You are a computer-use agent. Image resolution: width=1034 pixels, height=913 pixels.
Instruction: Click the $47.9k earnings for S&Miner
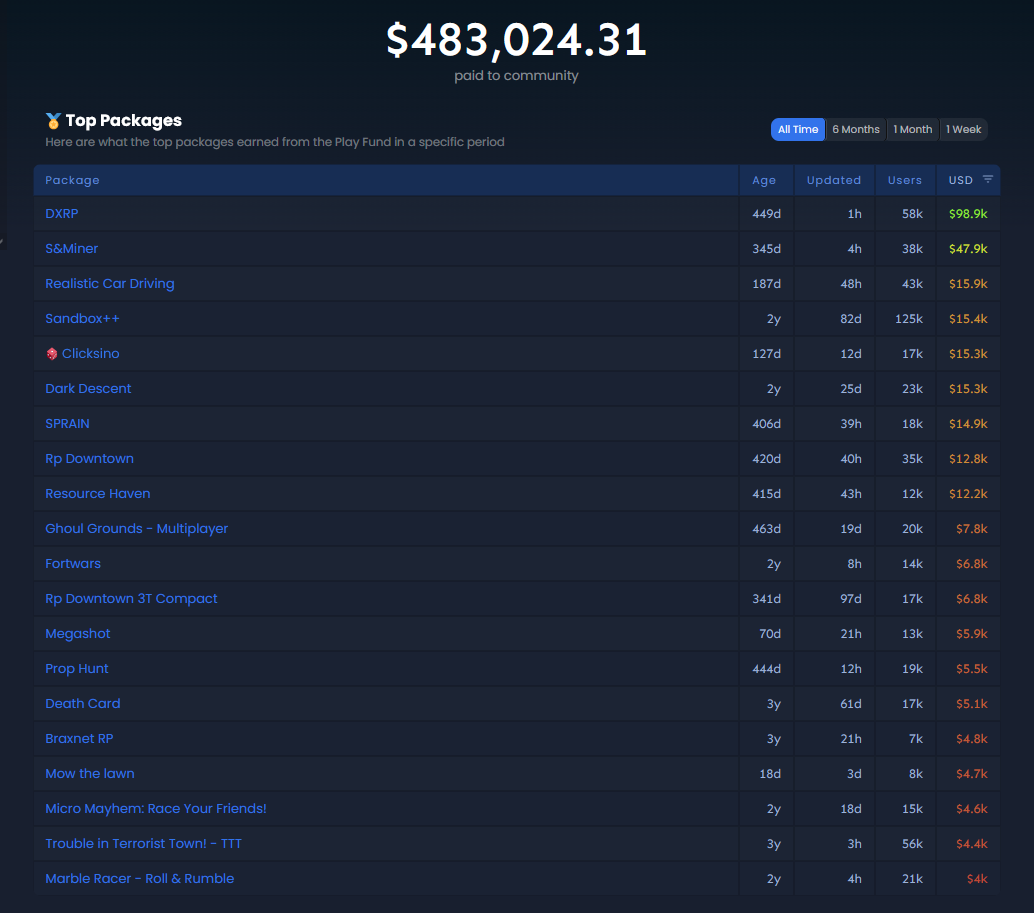pyautogui.click(x=967, y=249)
